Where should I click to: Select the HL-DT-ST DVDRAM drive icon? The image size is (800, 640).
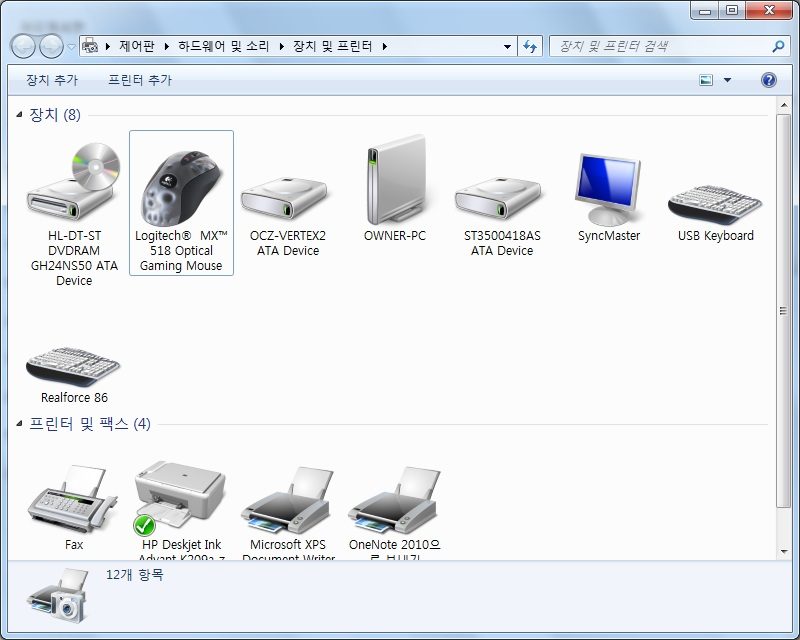tap(73, 181)
